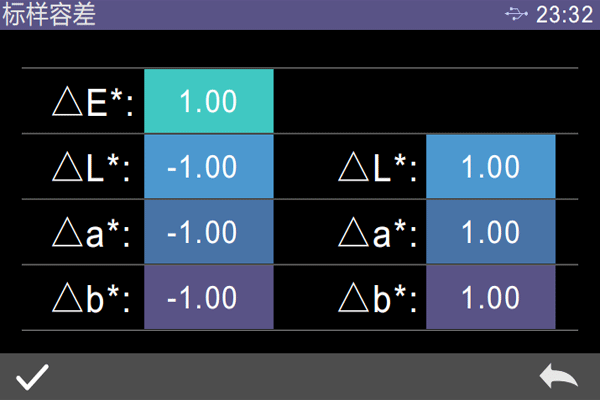Click the USB connection status icon

516,14
